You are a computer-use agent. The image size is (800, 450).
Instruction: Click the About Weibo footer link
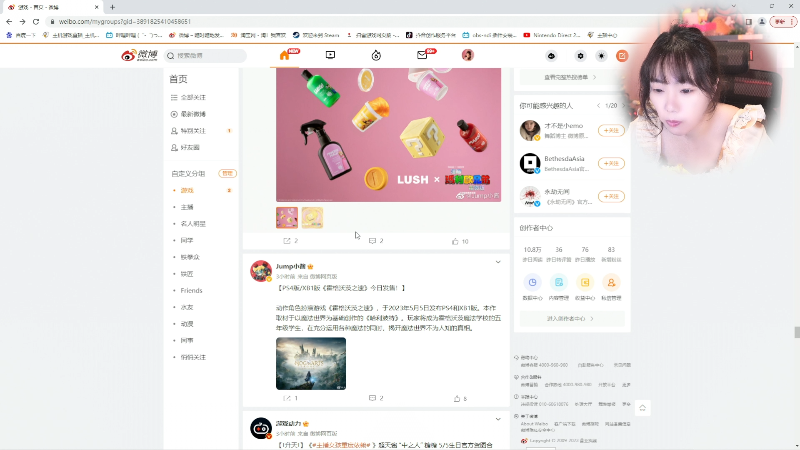pyautogui.click(x=534, y=424)
